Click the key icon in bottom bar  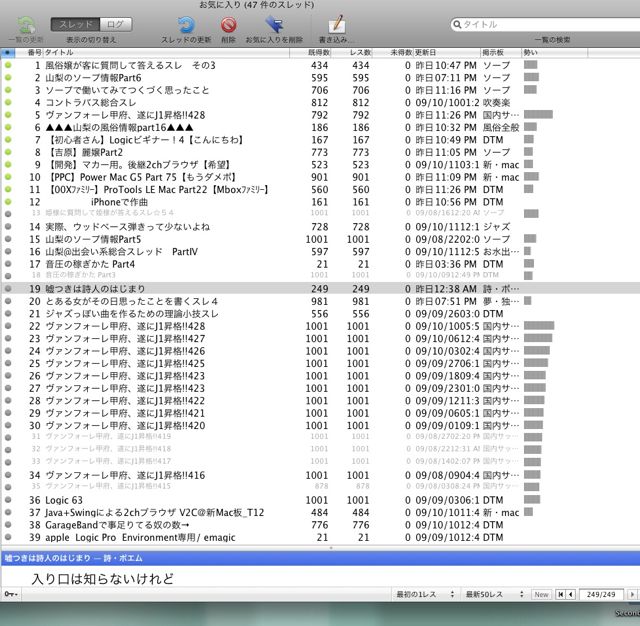coord(11,594)
